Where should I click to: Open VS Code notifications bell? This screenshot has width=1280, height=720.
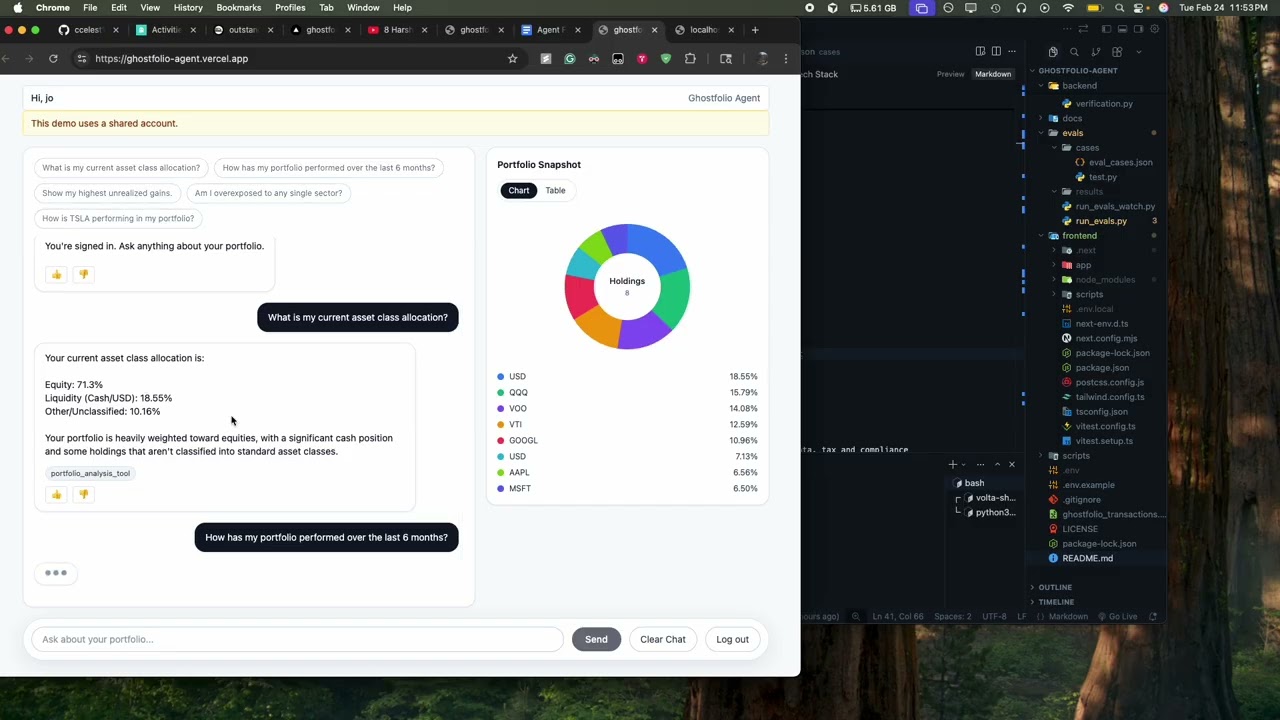(1153, 616)
